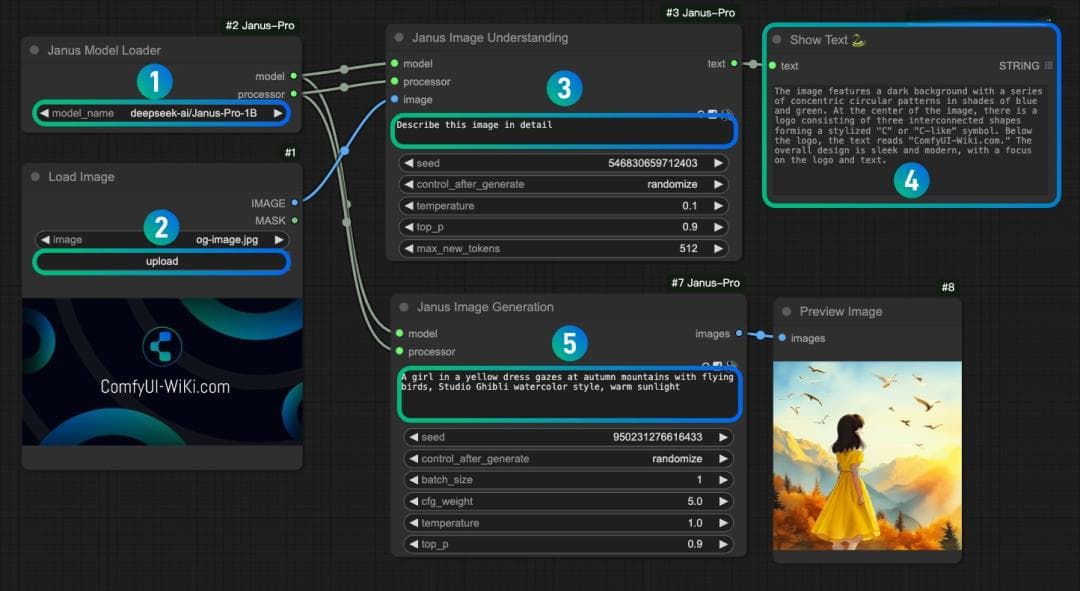Open control_after_generate option in Janus Image Understanding

(563, 185)
